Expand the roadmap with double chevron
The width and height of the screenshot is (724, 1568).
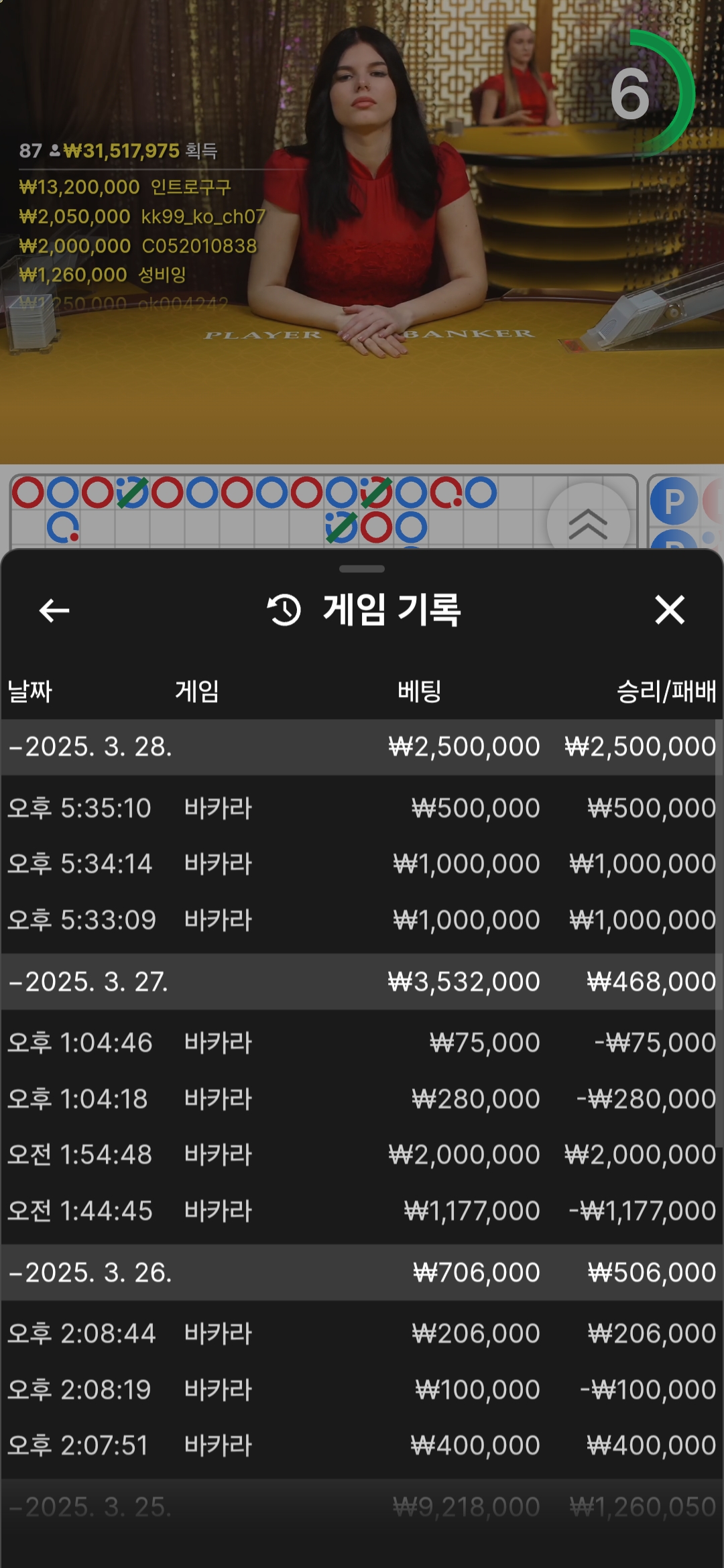(588, 523)
